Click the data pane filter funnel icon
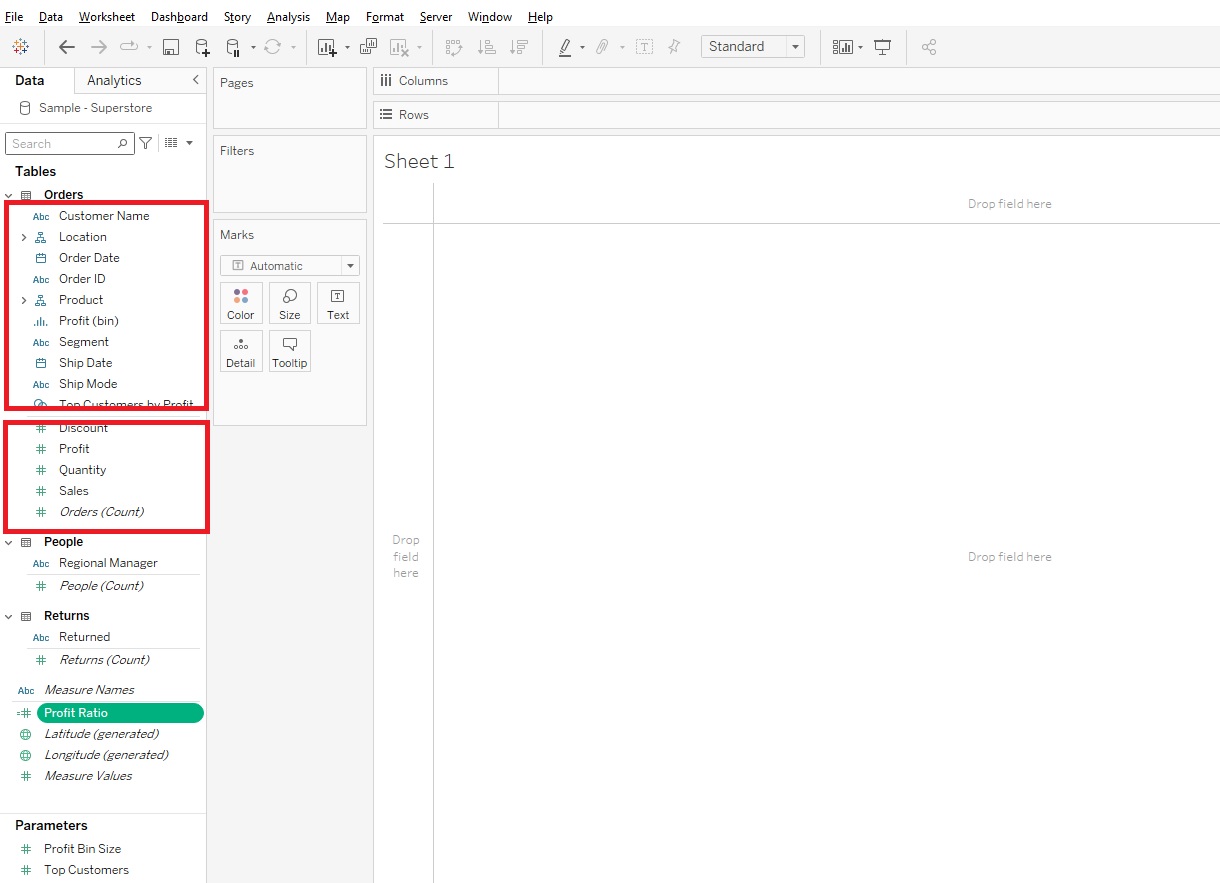 [146, 143]
